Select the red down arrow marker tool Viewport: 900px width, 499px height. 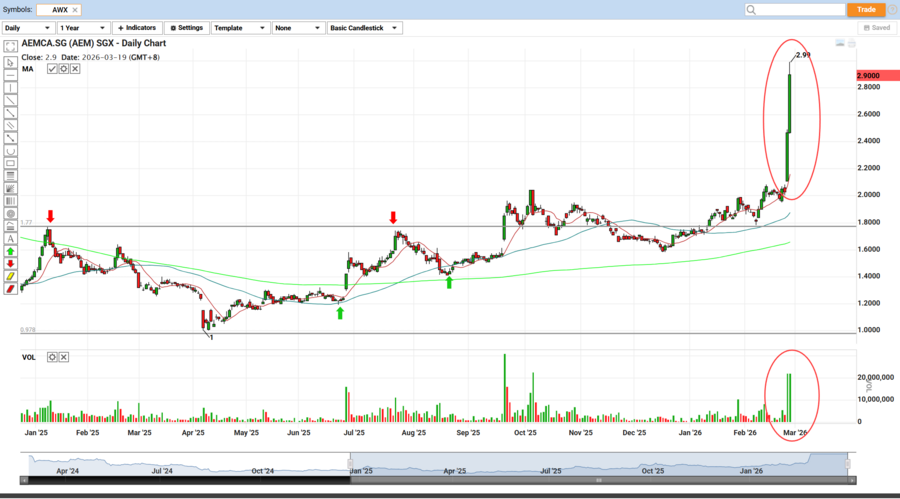click(x=10, y=263)
